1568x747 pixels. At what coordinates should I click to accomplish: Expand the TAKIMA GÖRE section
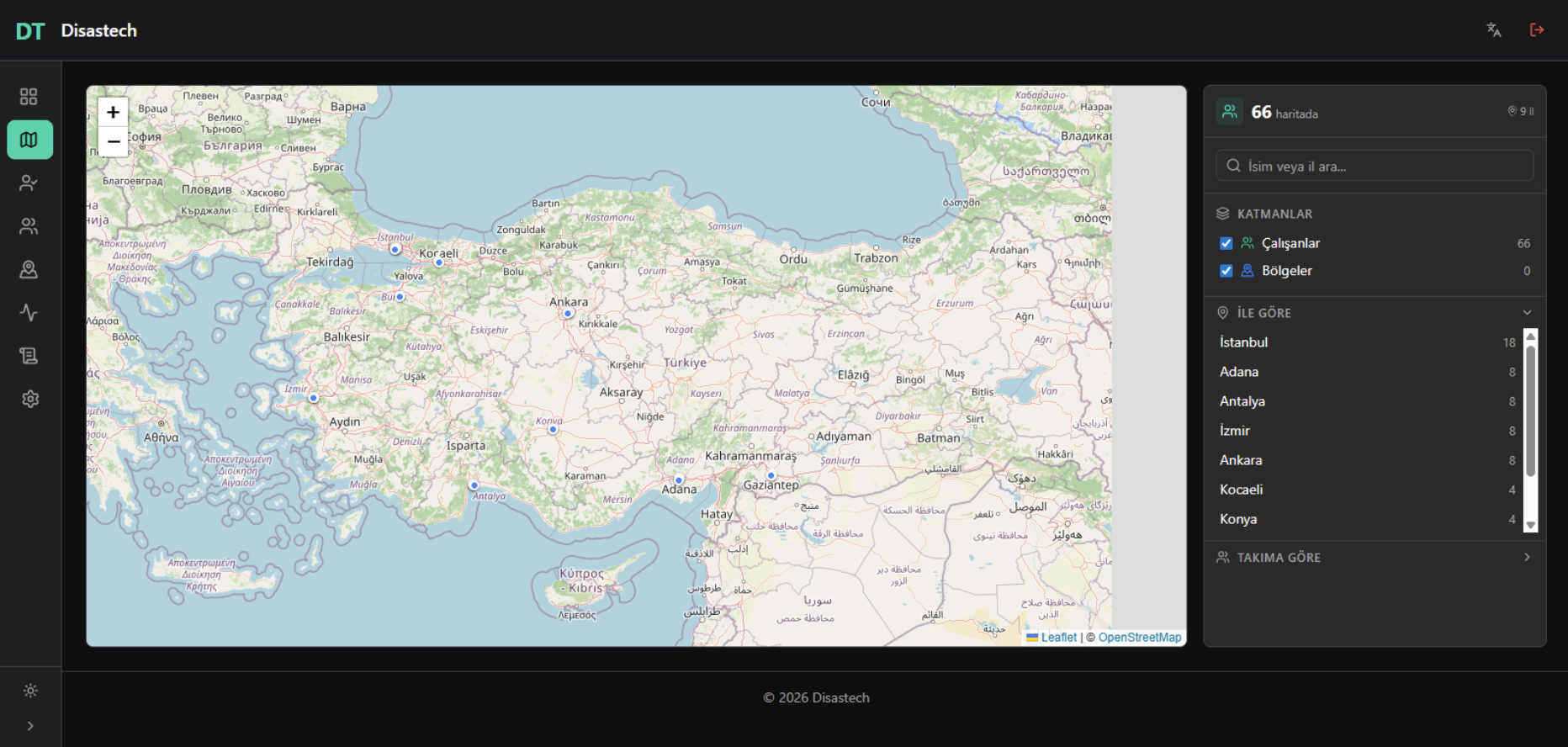point(1527,557)
